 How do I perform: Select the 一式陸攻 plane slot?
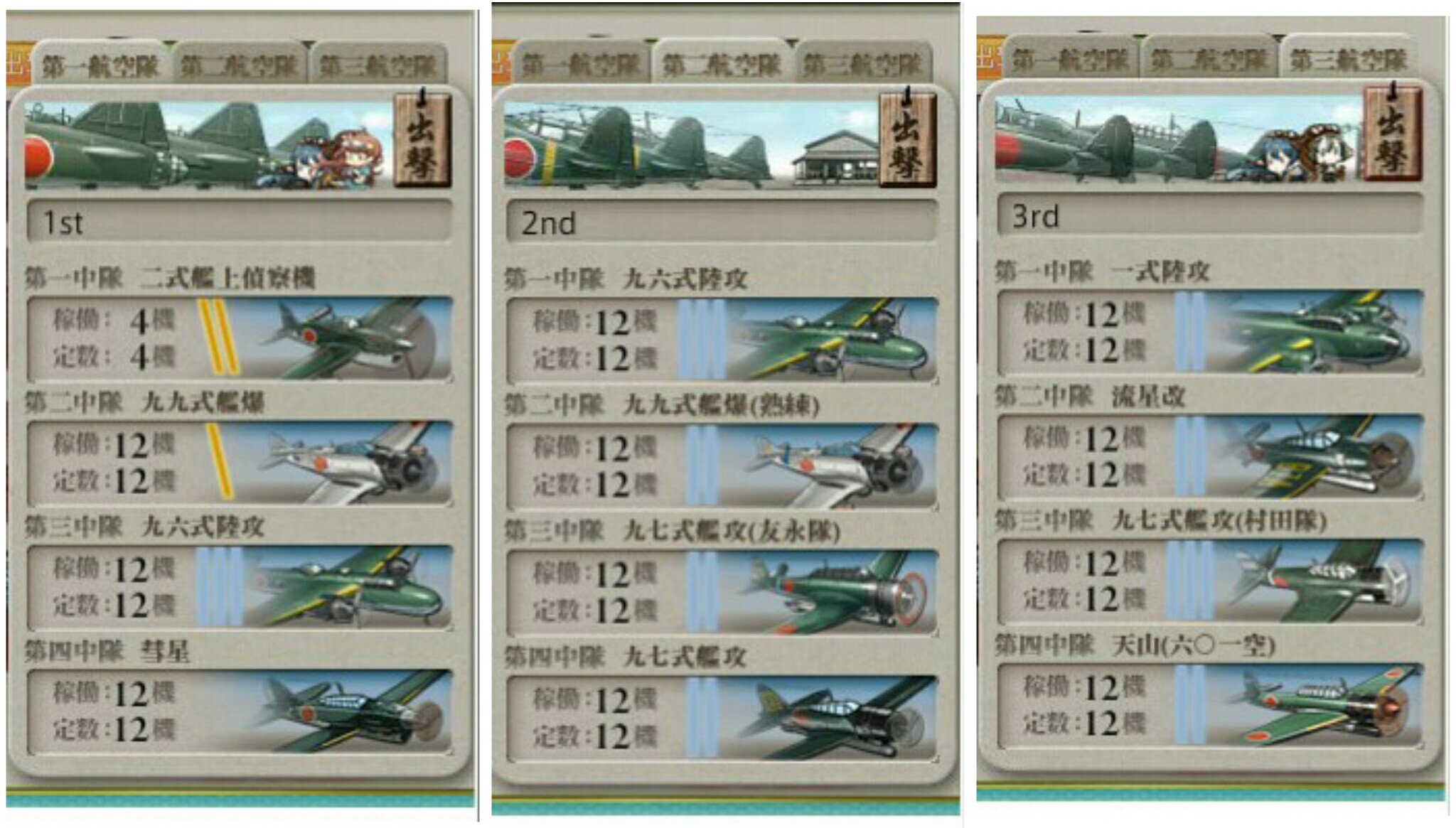1210,332
